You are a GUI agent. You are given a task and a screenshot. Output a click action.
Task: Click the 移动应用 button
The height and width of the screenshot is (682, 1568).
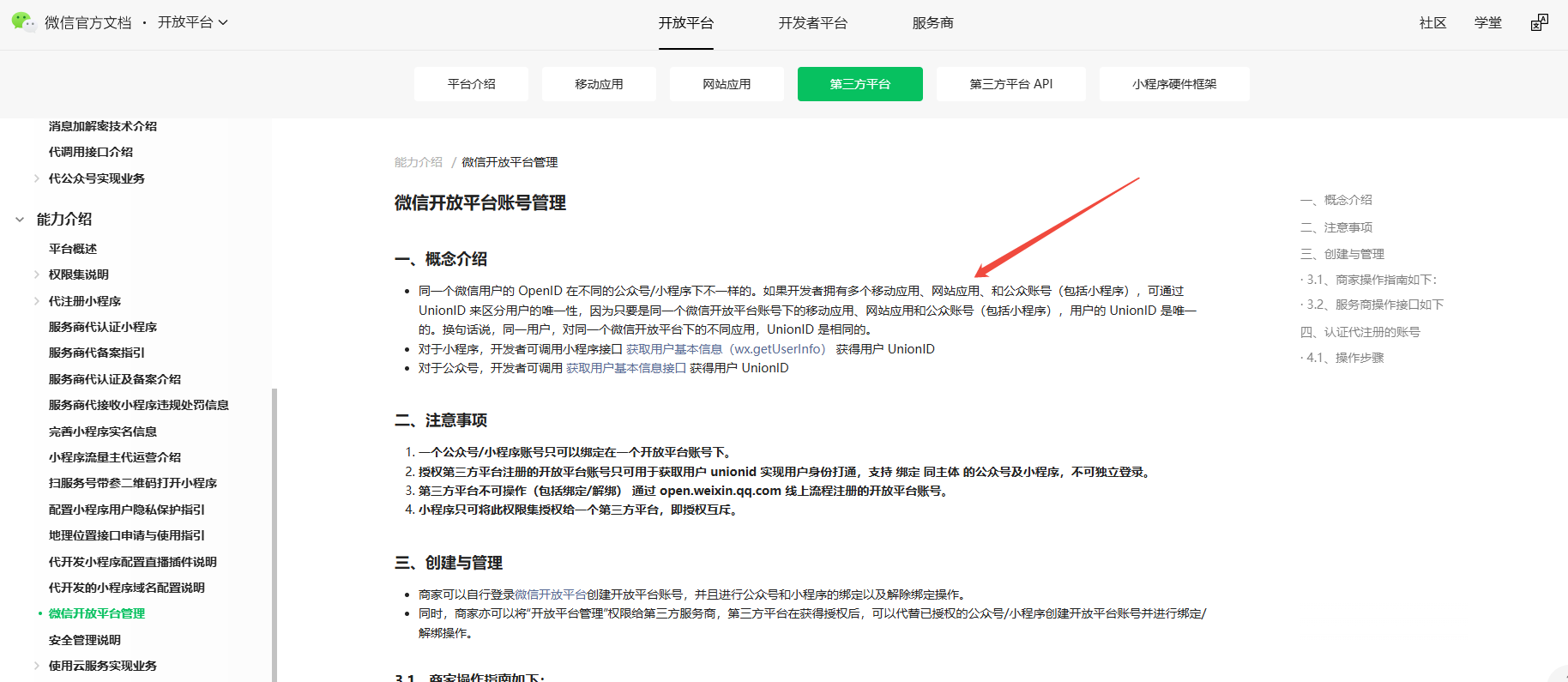click(599, 84)
